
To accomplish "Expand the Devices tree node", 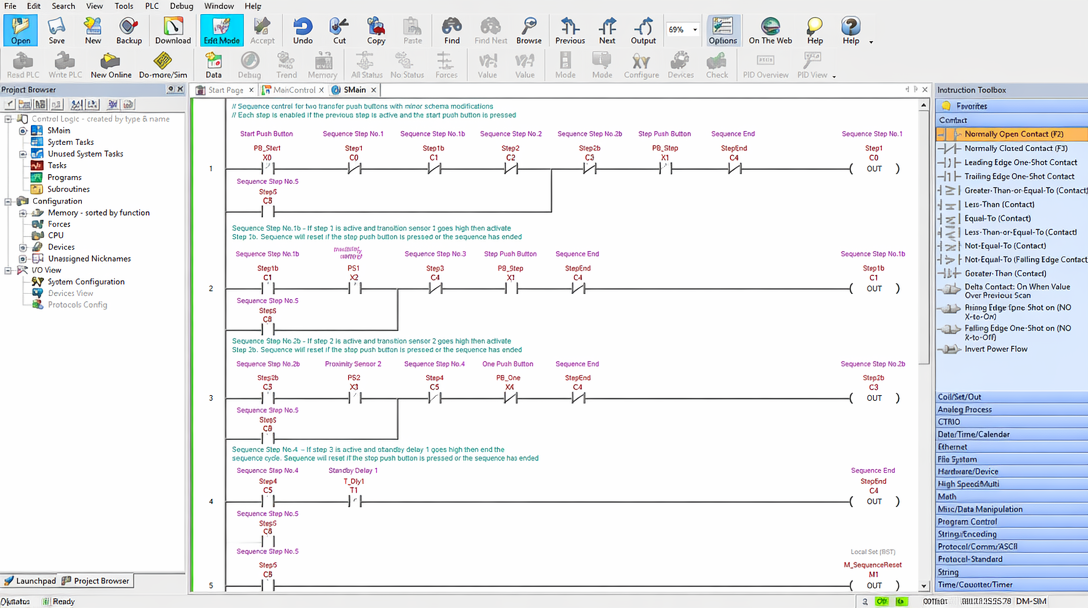I will [23, 247].
